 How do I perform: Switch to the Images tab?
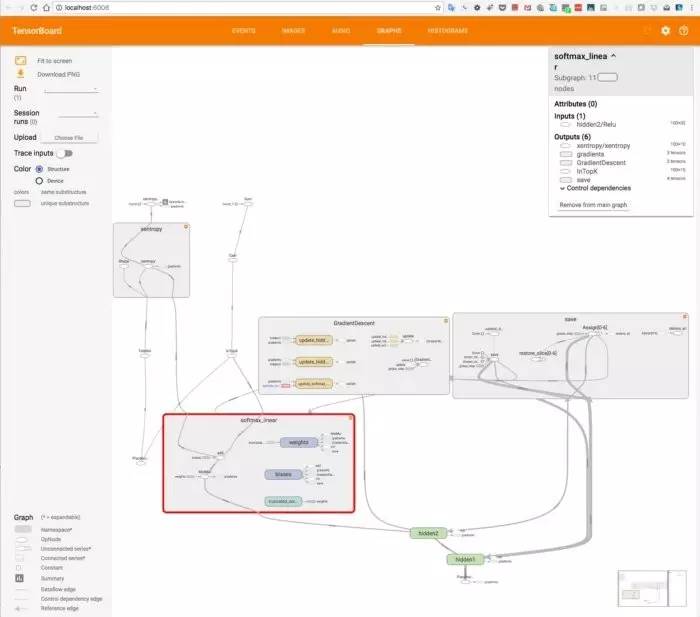[x=293, y=30]
